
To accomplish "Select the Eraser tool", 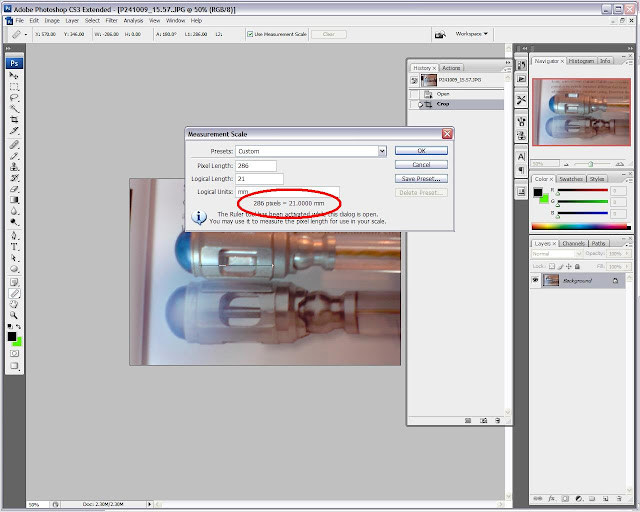I will [14, 189].
